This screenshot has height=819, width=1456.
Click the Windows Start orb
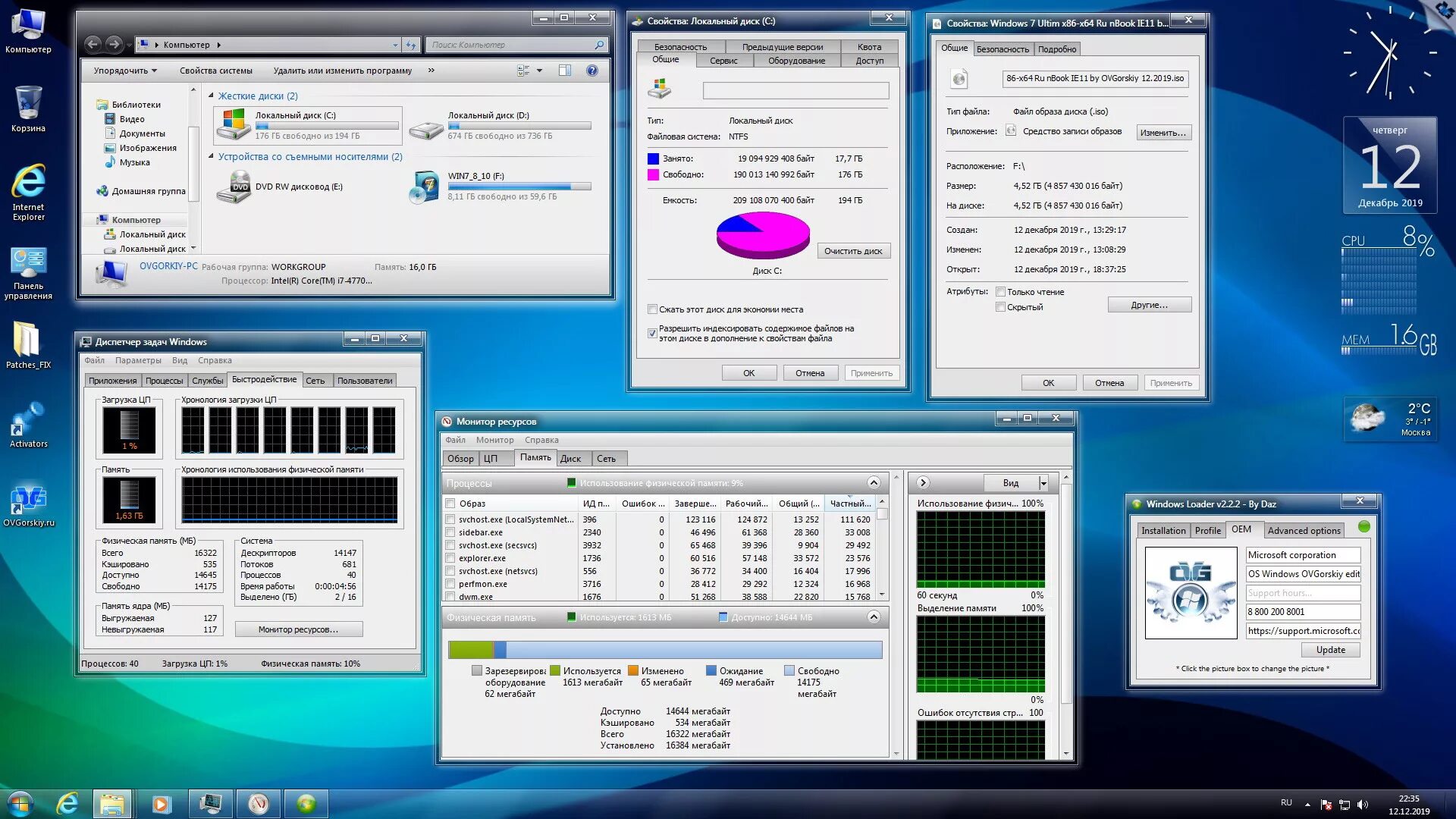20,803
